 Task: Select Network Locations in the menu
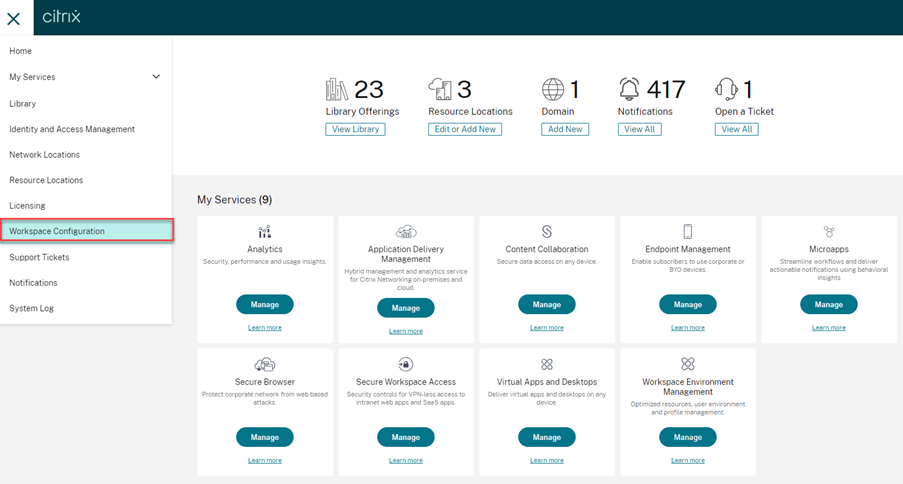tap(44, 154)
